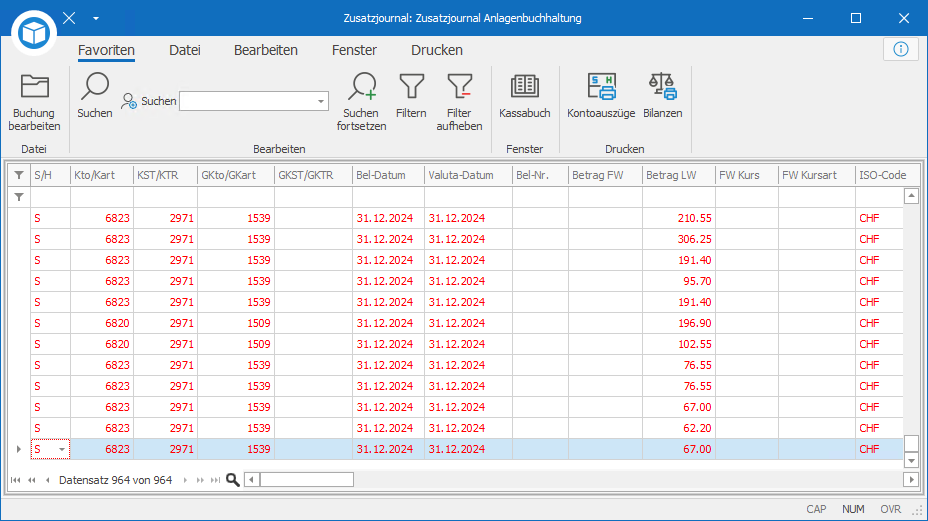Select the cell with amount 210.55

678,218
